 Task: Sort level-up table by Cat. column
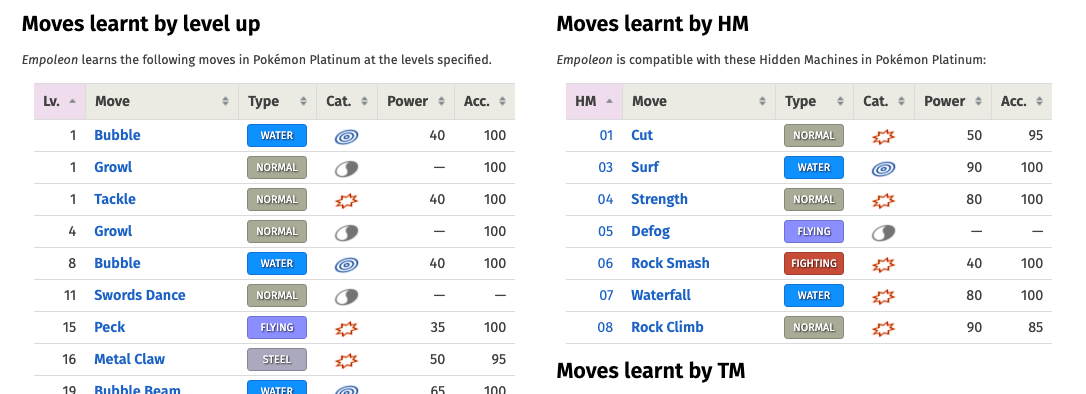click(x=346, y=101)
